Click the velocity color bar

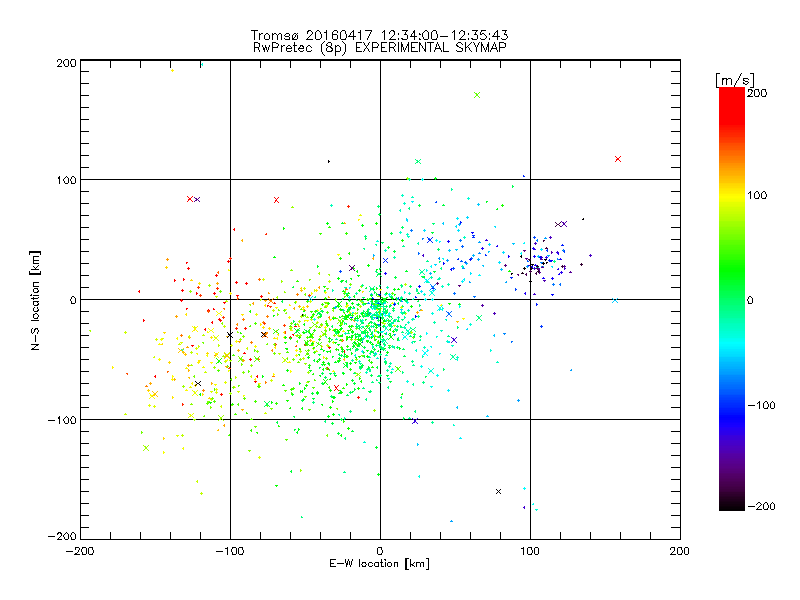[x=732, y=299]
